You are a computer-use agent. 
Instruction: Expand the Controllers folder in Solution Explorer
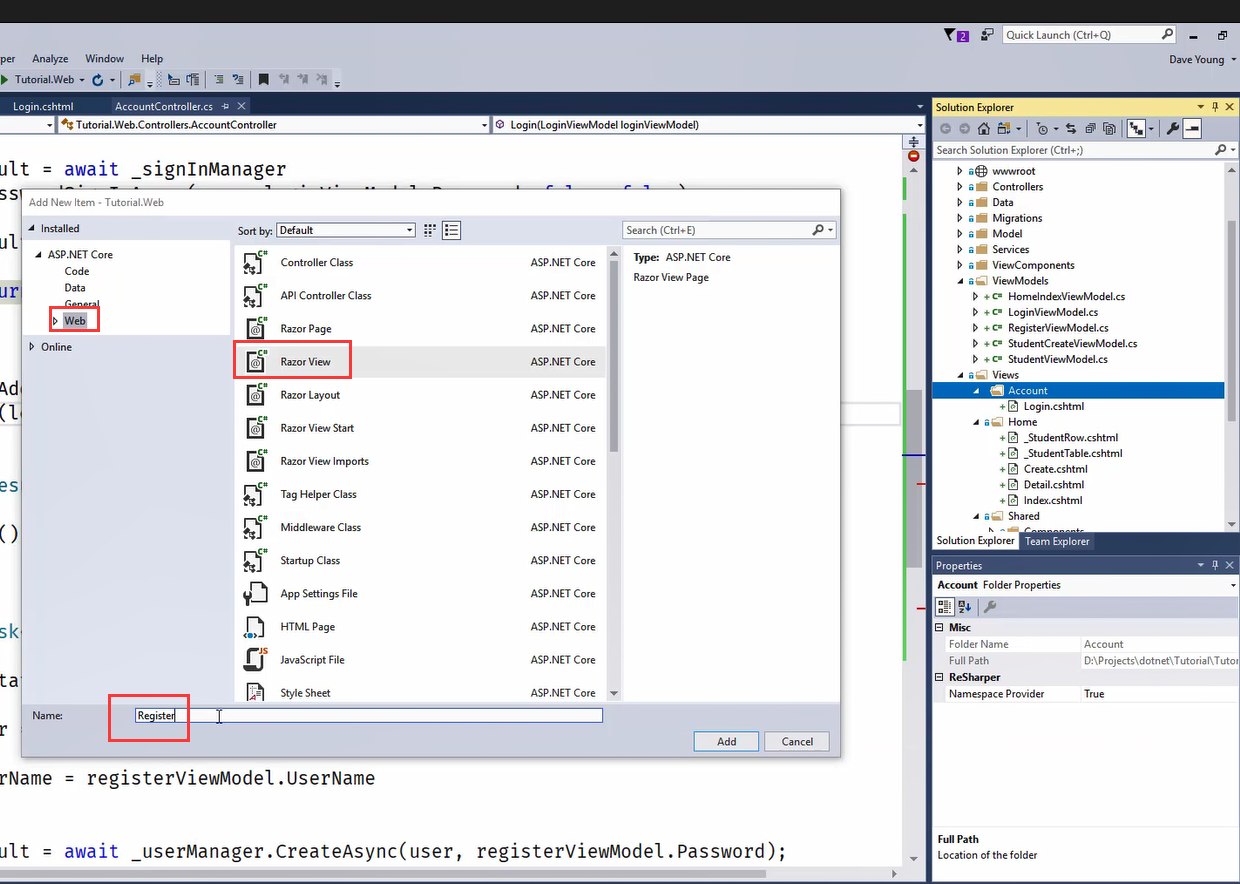pyautogui.click(x=960, y=187)
